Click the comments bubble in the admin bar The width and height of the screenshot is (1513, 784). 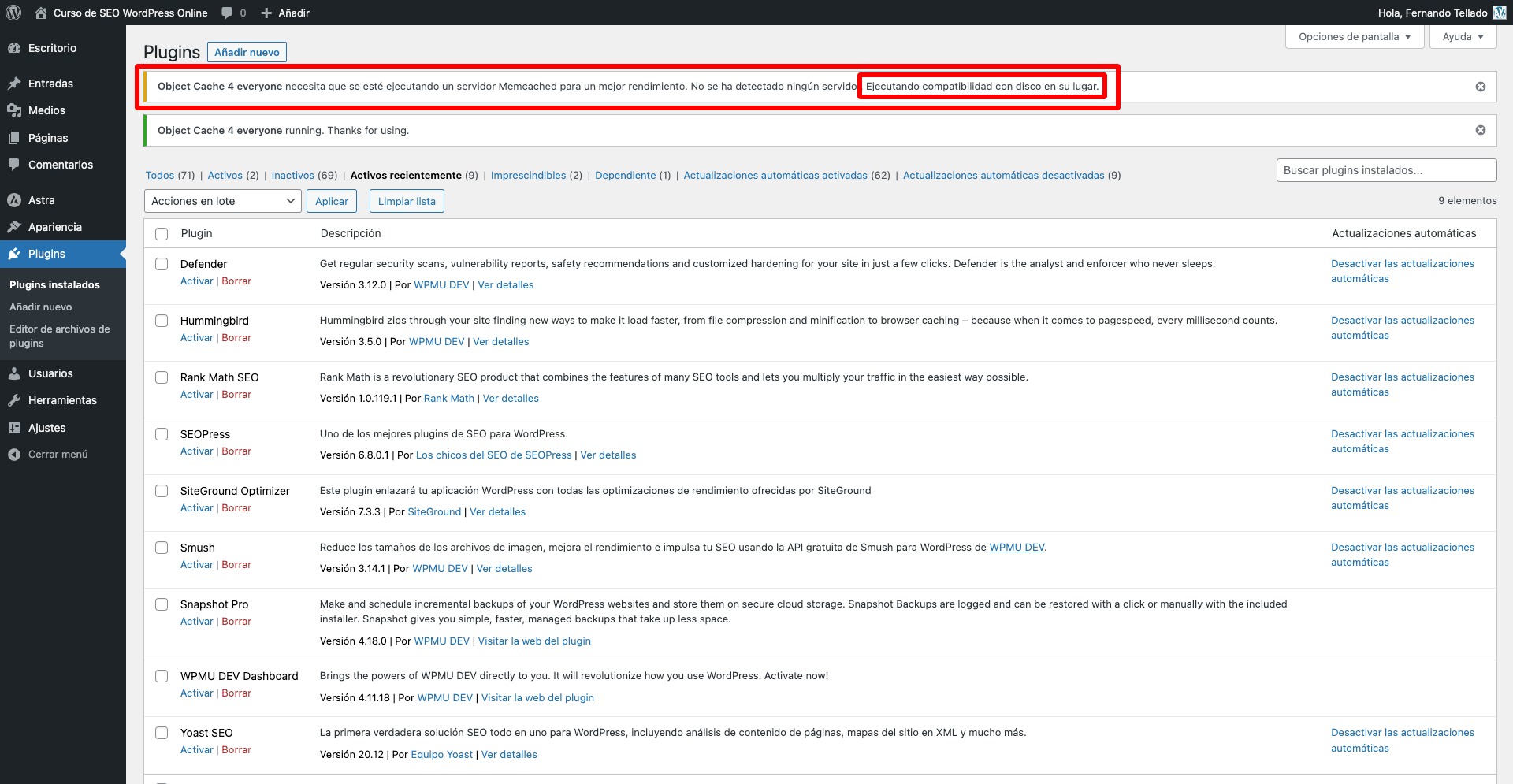click(228, 13)
